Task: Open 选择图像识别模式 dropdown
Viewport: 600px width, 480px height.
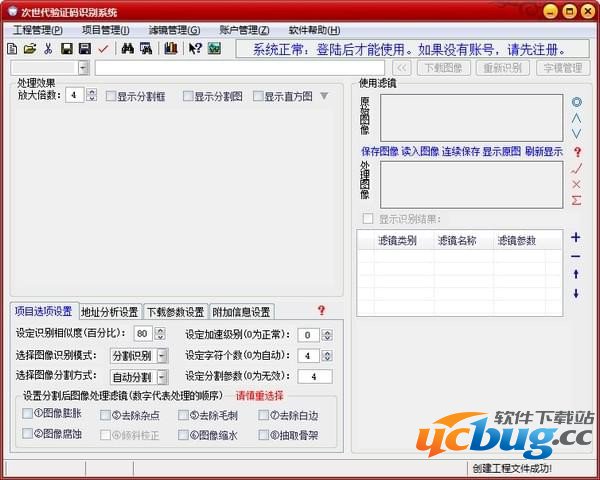Action: click(x=162, y=356)
